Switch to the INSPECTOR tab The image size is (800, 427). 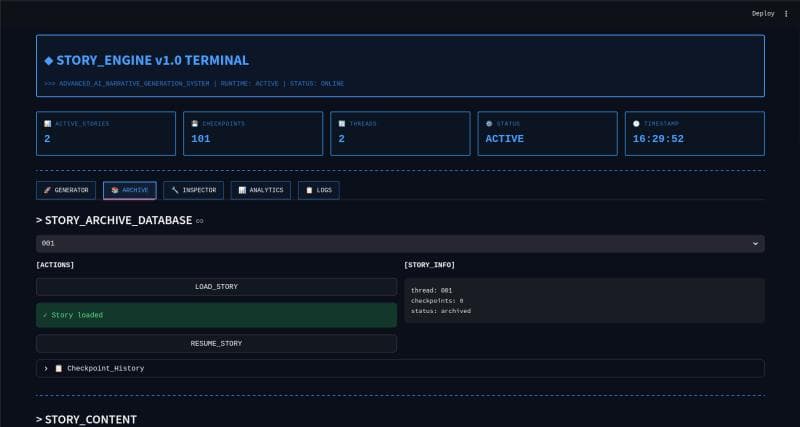[193, 190]
